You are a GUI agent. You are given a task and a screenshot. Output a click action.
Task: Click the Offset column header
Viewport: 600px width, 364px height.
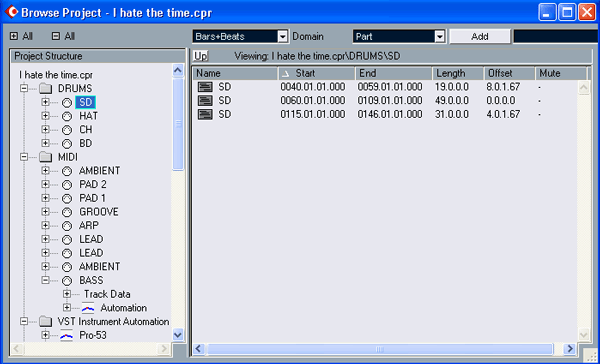coord(509,73)
